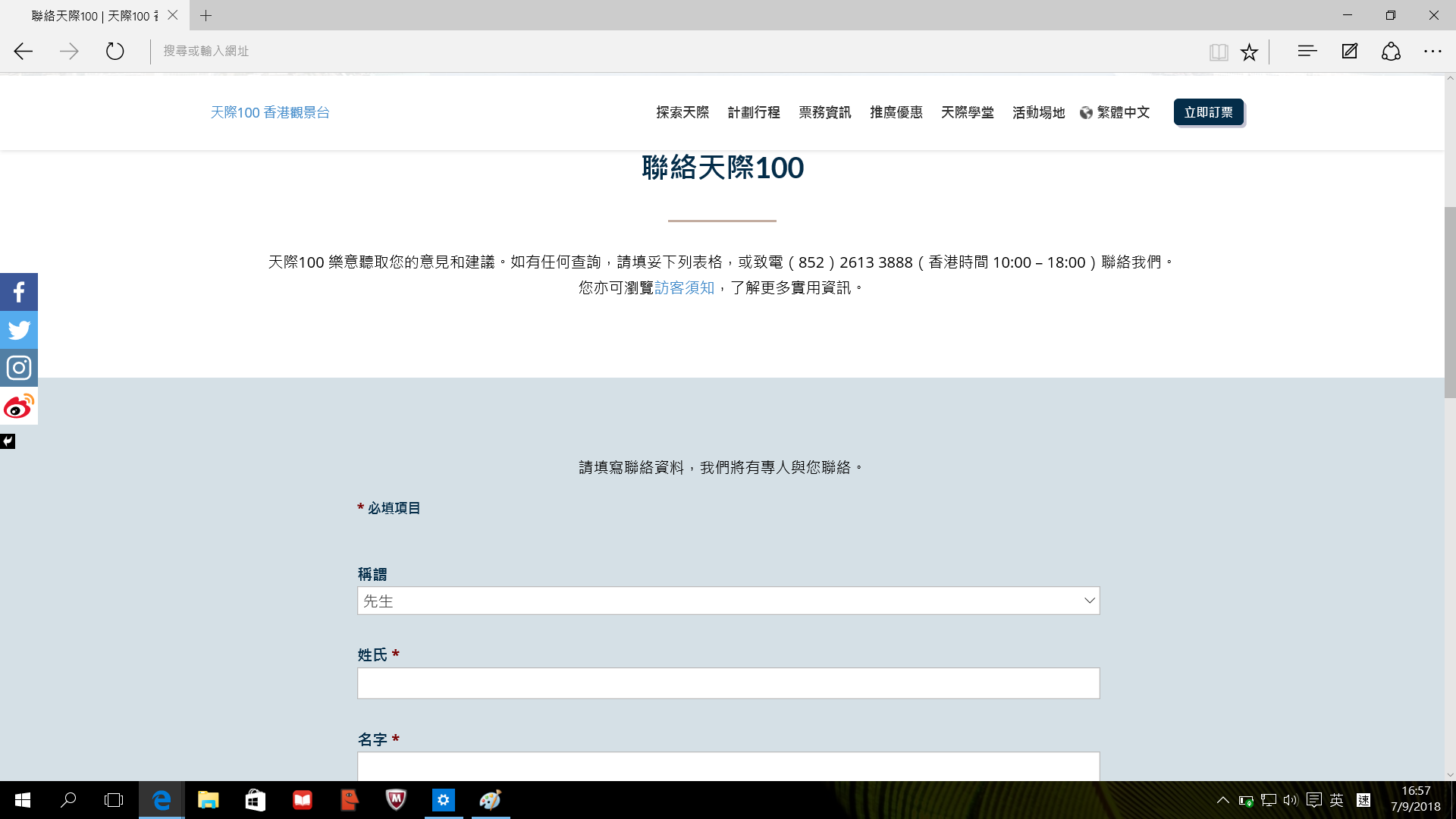This screenshot has width=1456, height=819.
Task: Open the Twitter share icon
Action: pyautogui.click(x=19, y=330)
